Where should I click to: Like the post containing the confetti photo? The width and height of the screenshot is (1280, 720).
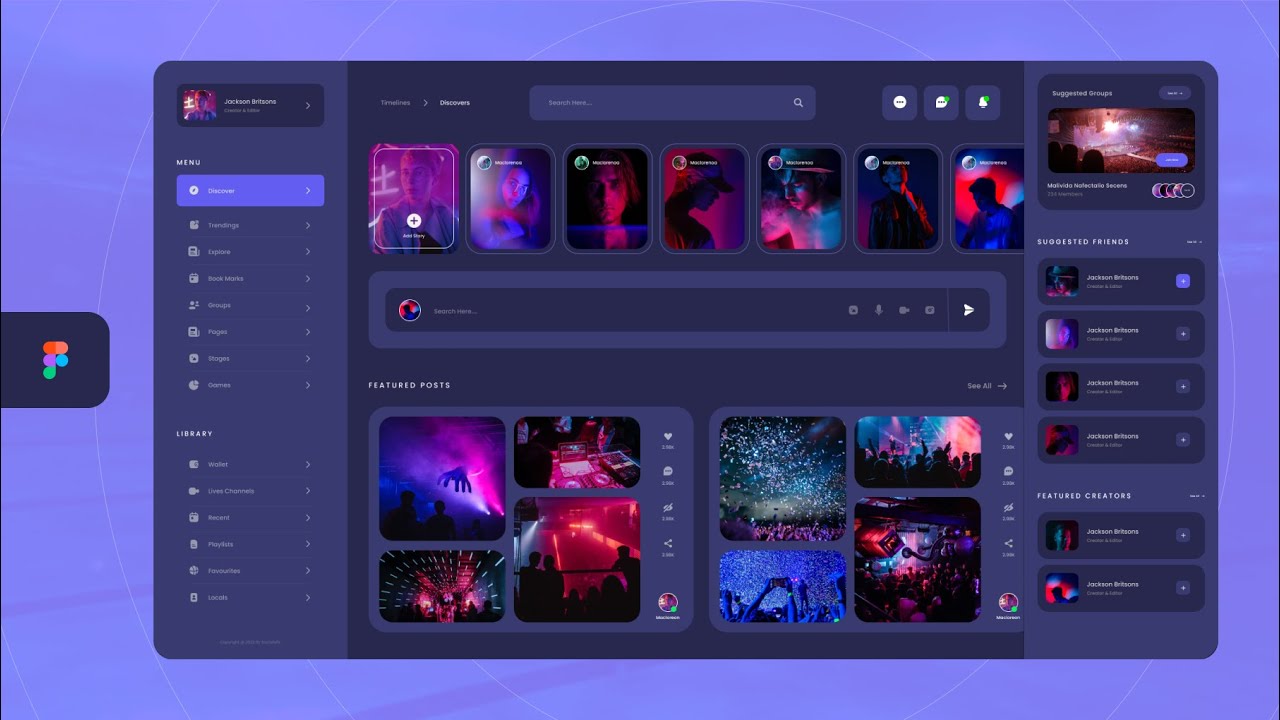[x=1008, y=436]
